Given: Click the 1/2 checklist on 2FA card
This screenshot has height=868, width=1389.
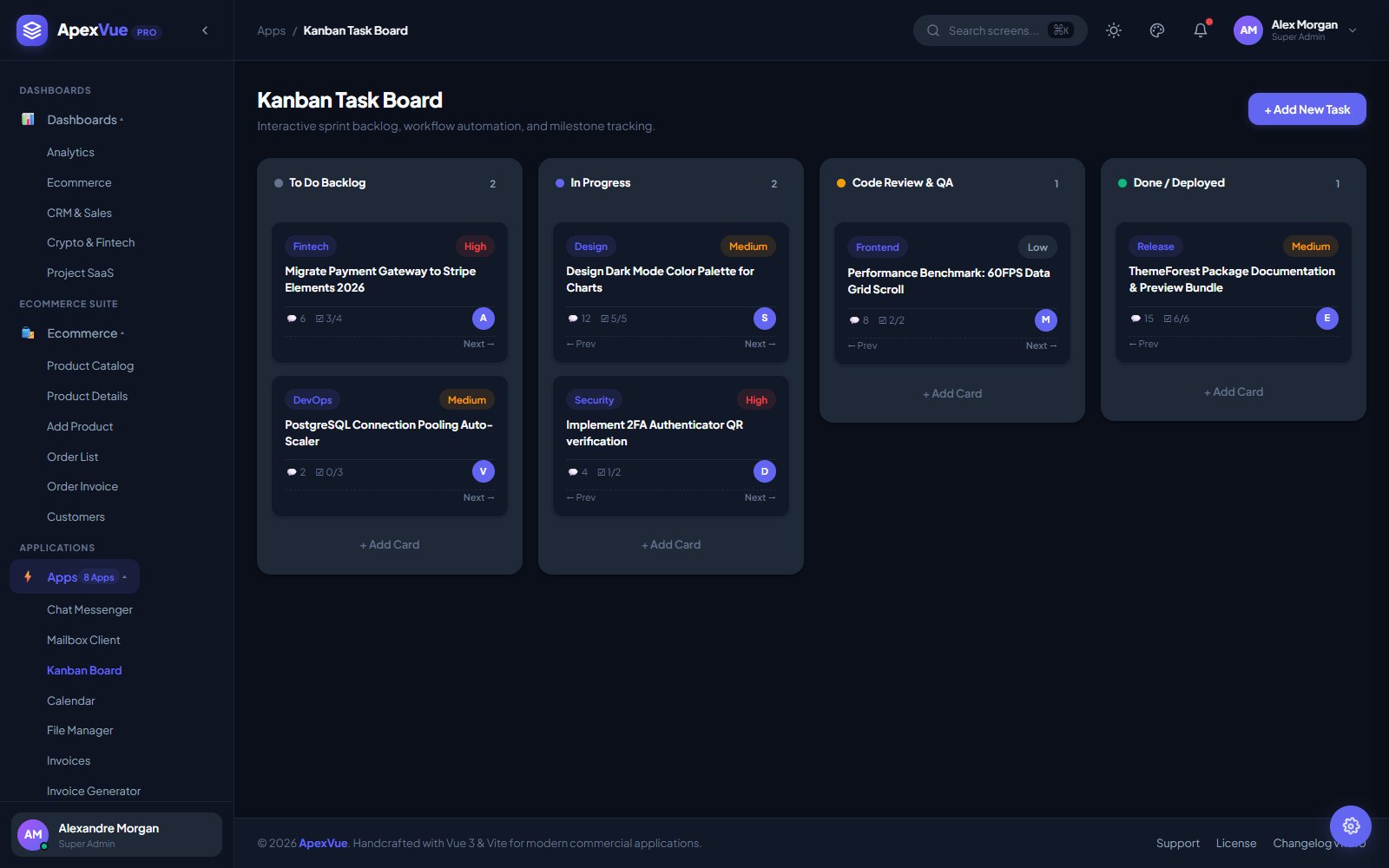Looking at the screenshot, I should [609, 472].
